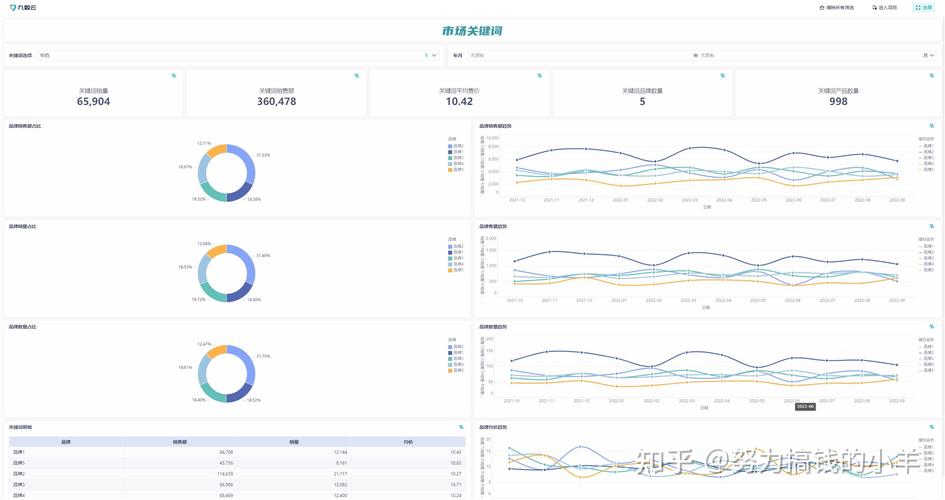Image resolution: width=945 pixels, height=500 pixels.
Task: Click filter icon on 关键词明细 table
Action: click(x=461, y=427)
